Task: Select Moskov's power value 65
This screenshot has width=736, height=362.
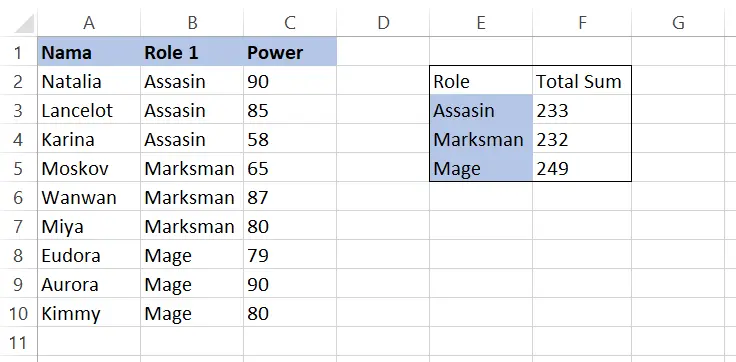Action: [x=290, y=168]
